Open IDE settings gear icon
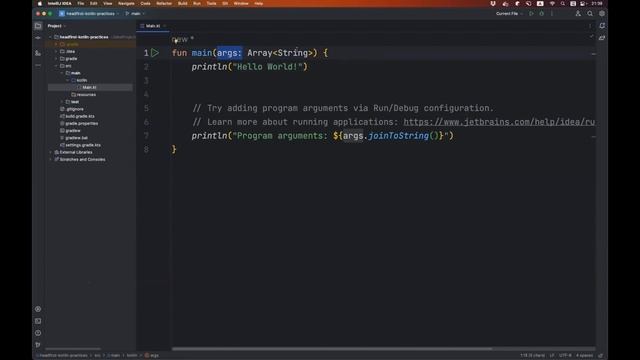Screen dimensions: 640x360 click(602, 13)
